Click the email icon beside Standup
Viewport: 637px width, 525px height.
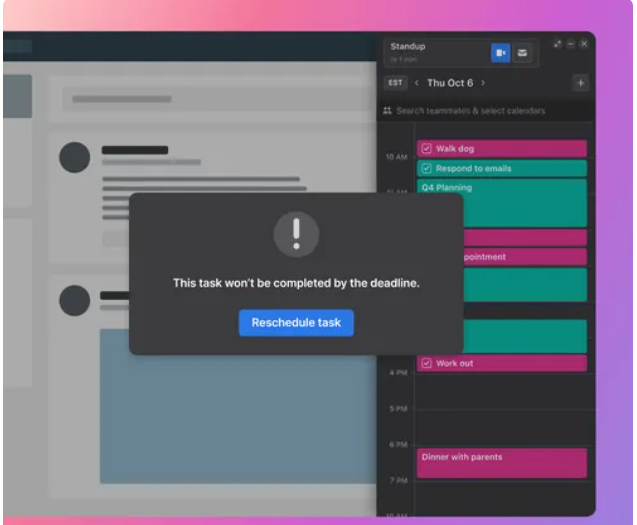coord(522,52)
